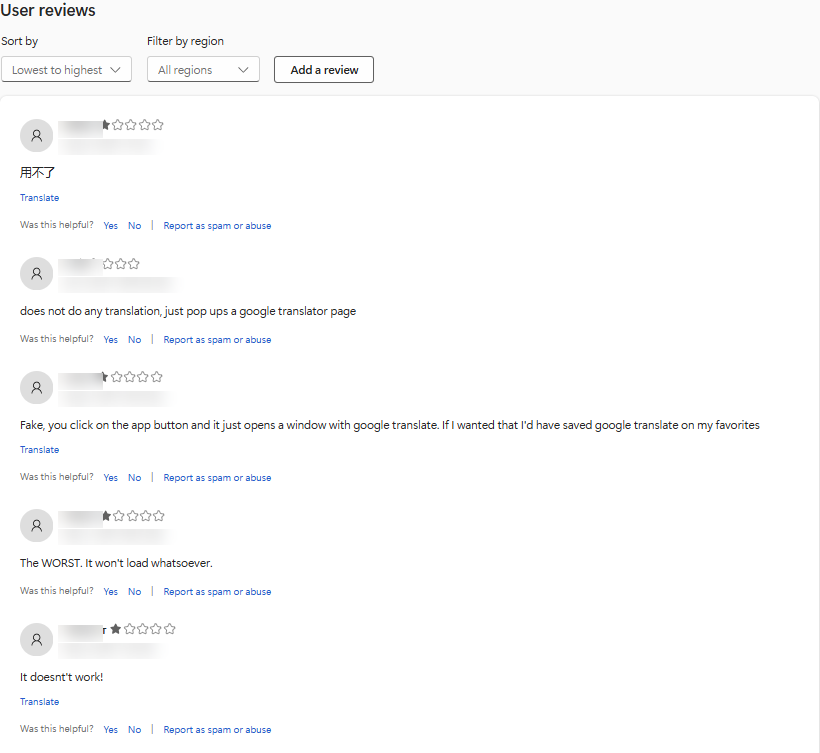The height and width of the screenshot is (753, 820).
Task: Click star rating of the '用不了' review
Action: tap(133, 125)
